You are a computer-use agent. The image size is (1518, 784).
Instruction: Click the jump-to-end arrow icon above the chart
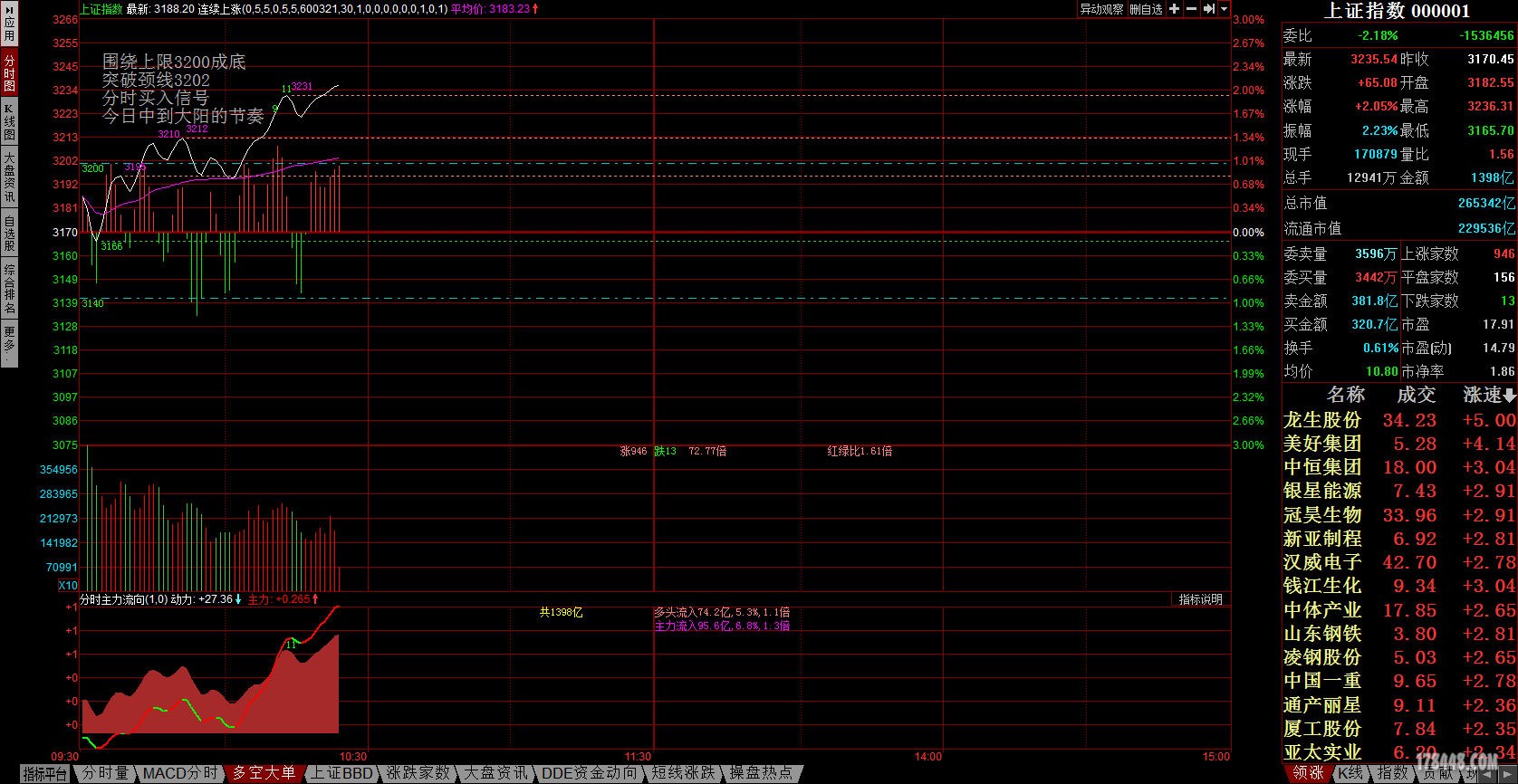pyautogui.click(x=1209, y=9)
